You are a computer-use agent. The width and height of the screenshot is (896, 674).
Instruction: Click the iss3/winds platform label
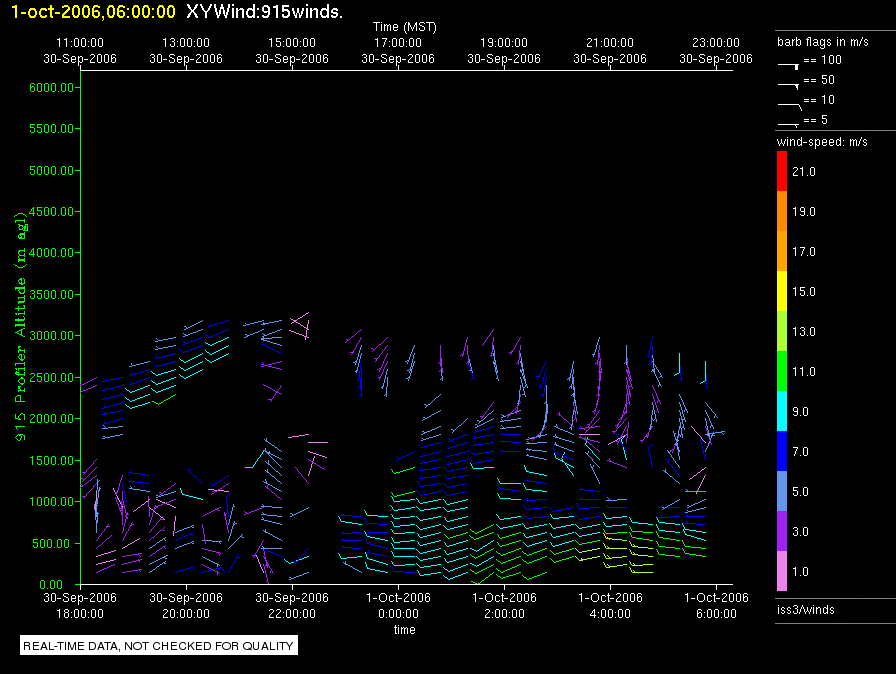[805, 609]
